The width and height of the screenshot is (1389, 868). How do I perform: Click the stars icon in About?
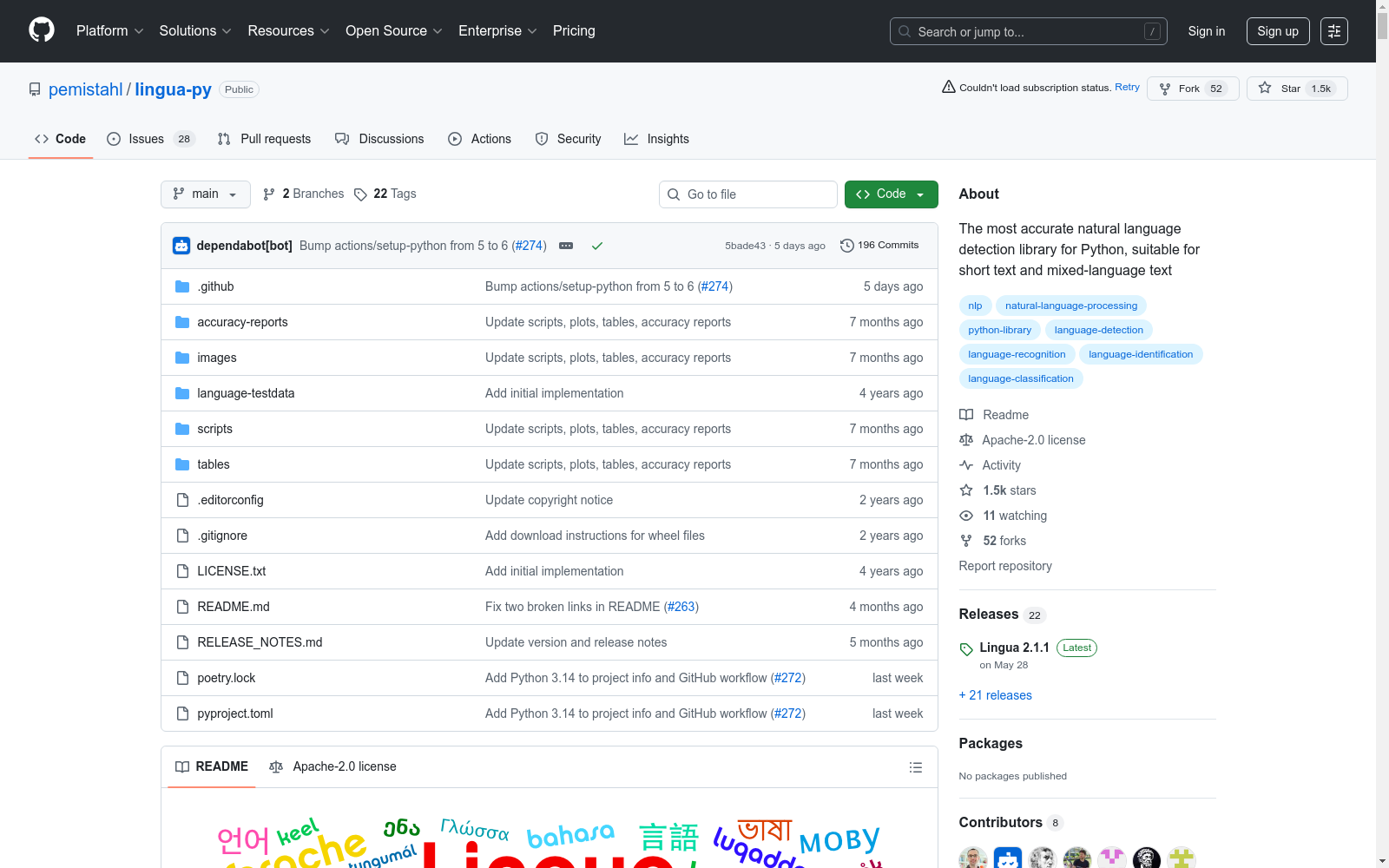coord(966,490)
